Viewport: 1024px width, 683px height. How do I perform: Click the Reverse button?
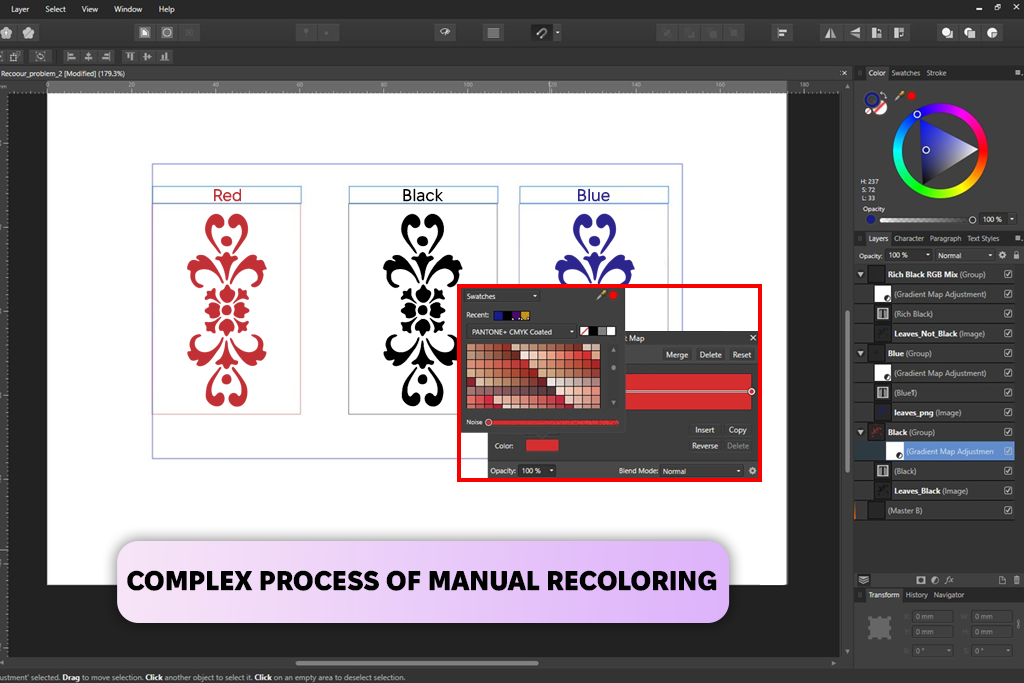705,446
